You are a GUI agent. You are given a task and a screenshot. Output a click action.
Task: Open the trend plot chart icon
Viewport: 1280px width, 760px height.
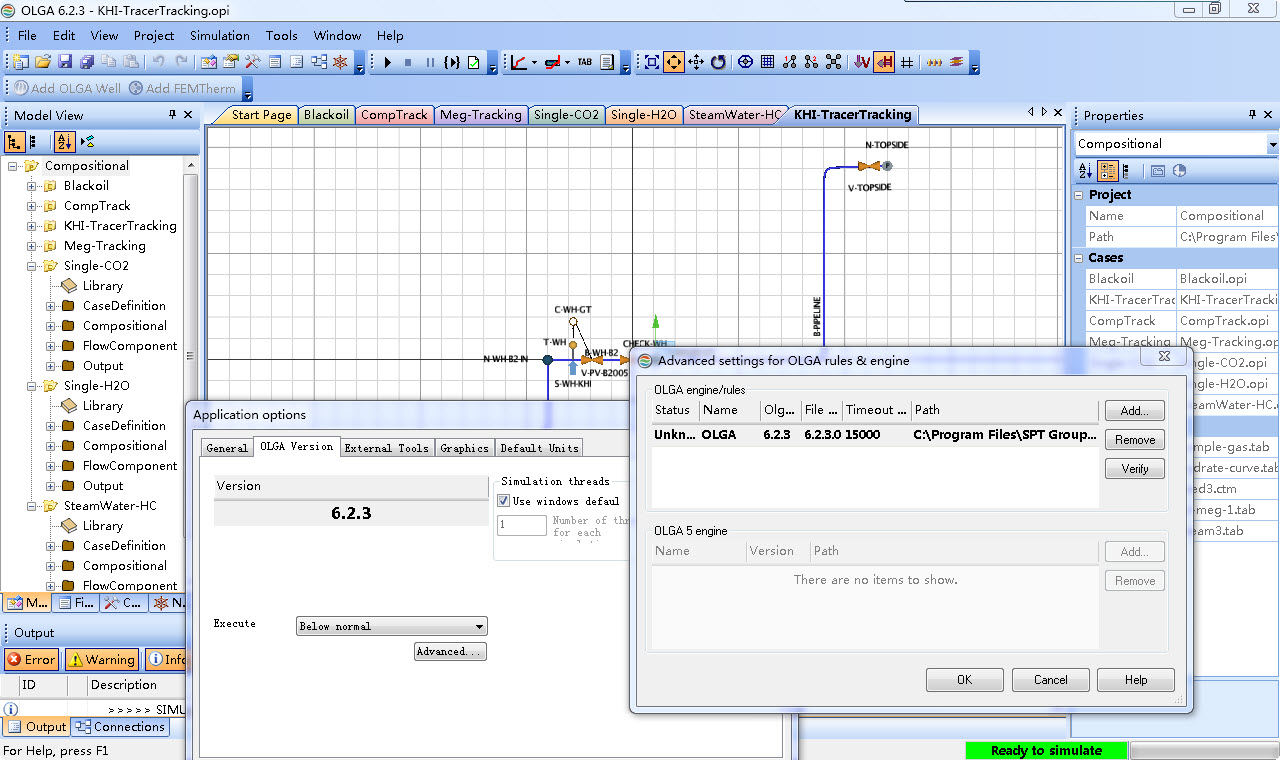point(519,62)
